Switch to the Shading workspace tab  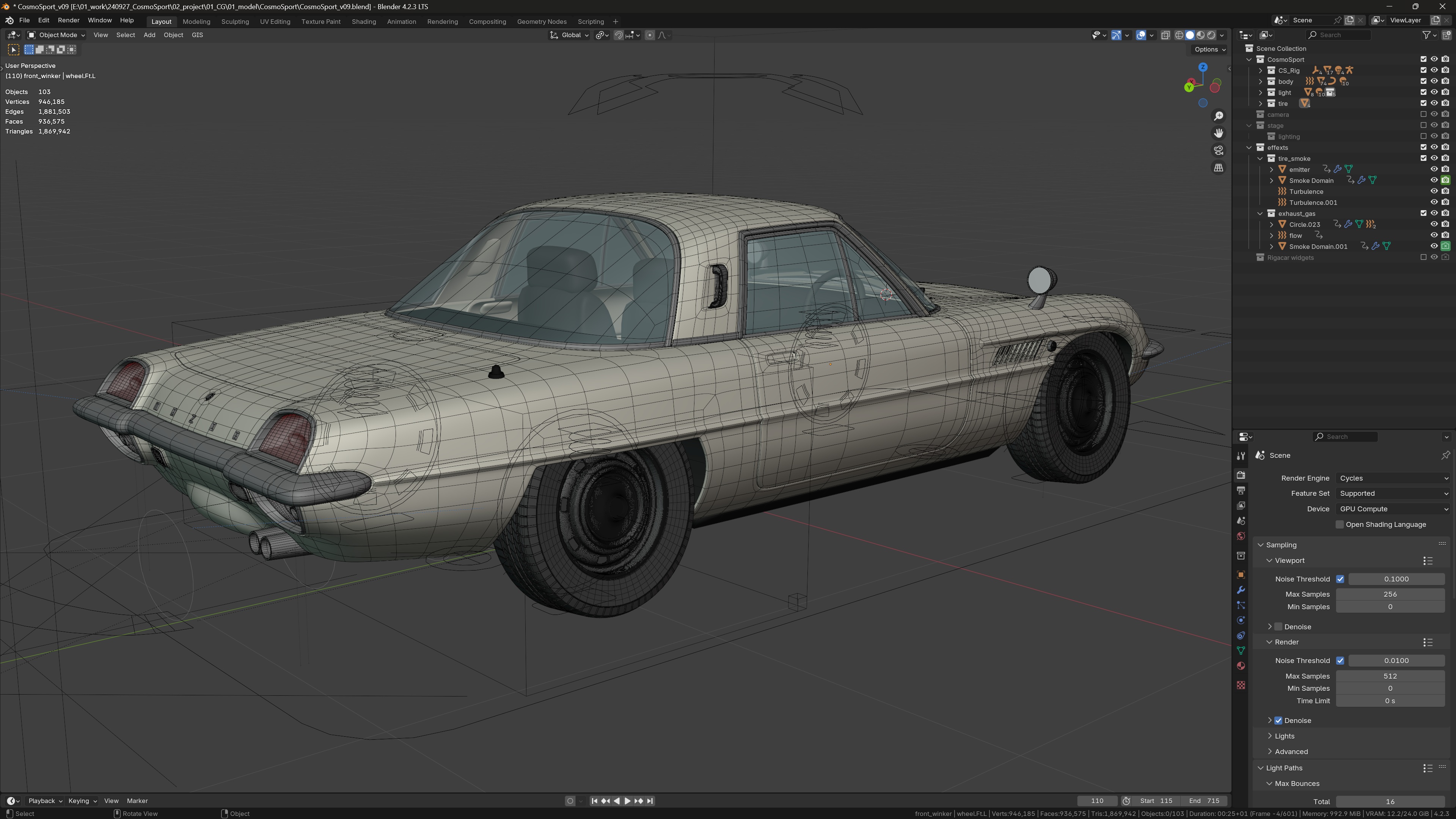click(x=363, y=22)
